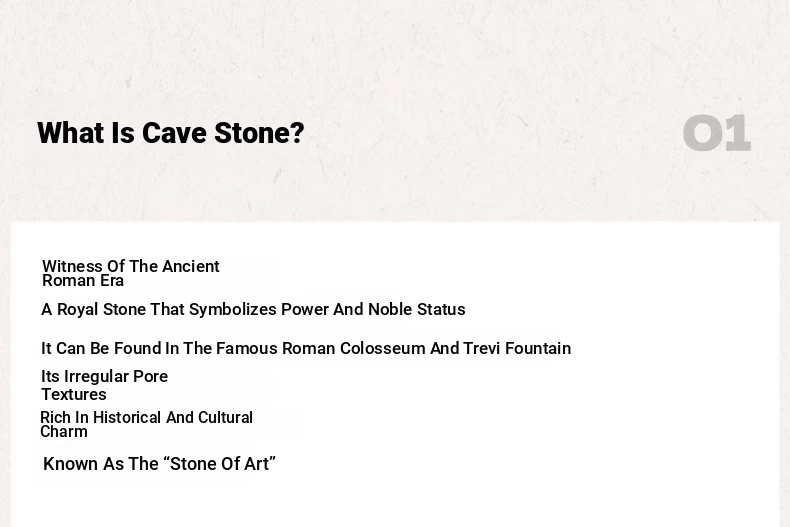The image size is (790, 527).
Task: Select the 'Witness Of The Ancient' text line
Action: 130,266
